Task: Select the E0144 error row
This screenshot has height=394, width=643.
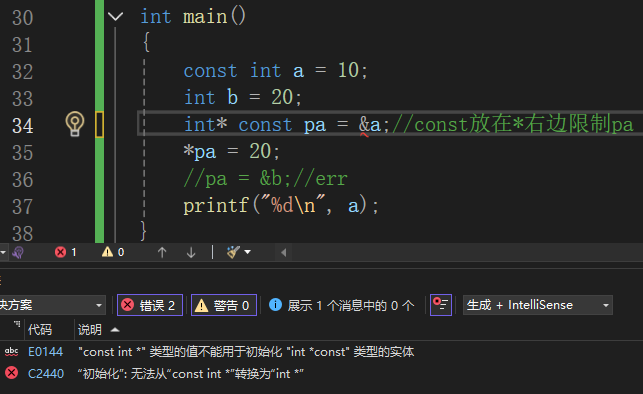Action: pyautogui.click(x=322, y=352)
